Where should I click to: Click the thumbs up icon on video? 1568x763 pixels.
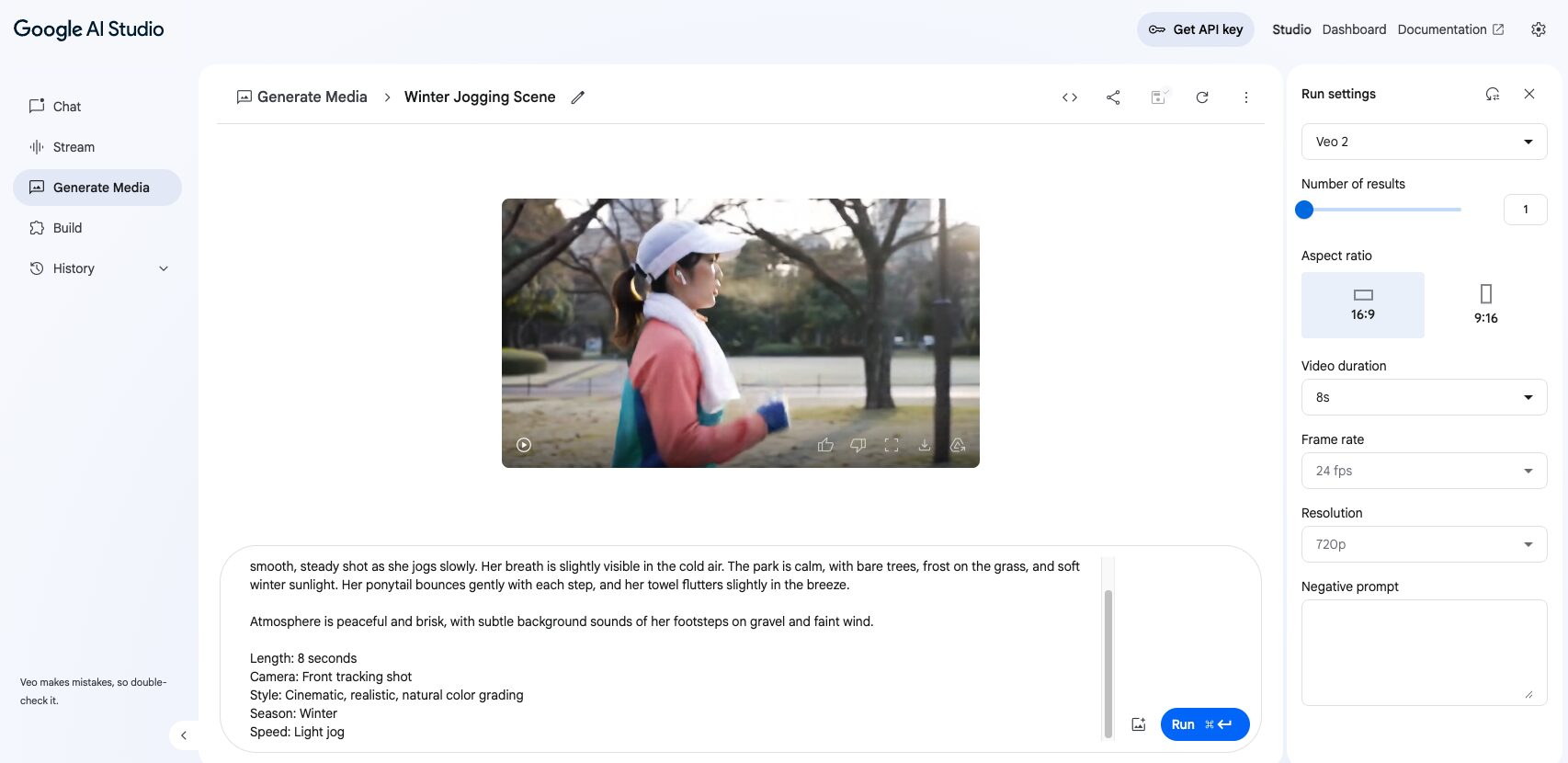pos(825,445)
